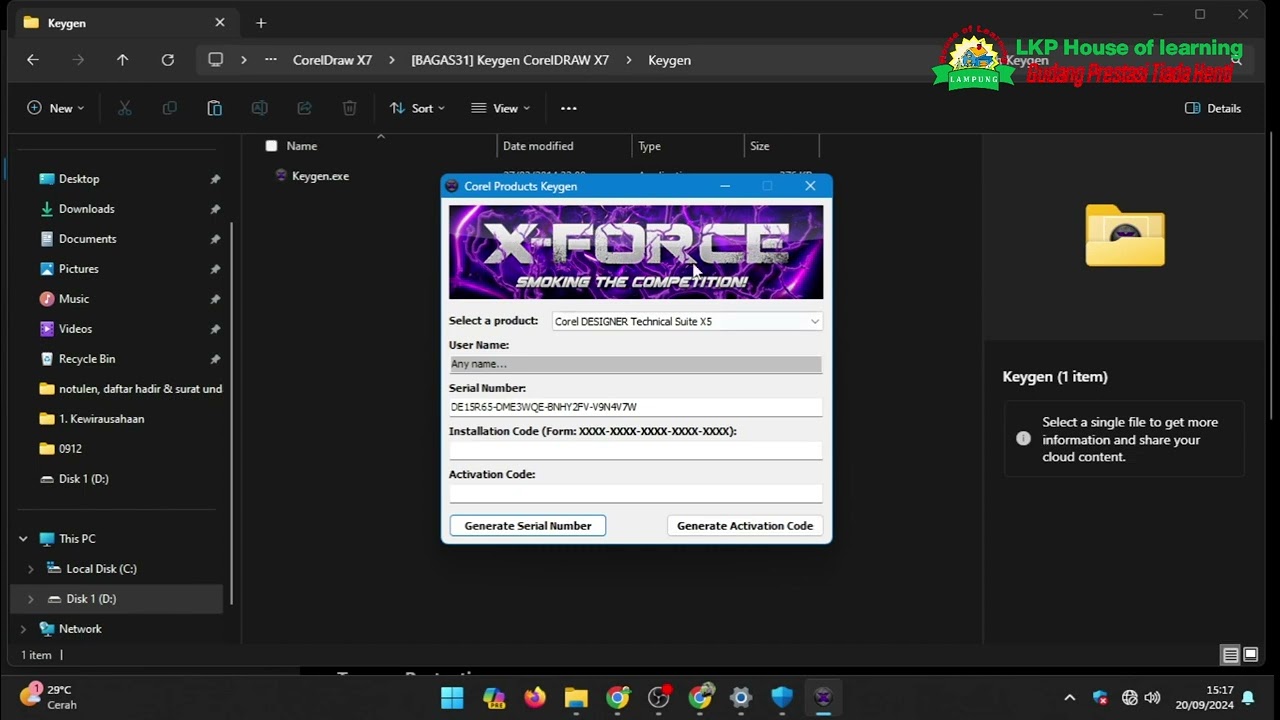The width and height of the screenshot is (1280, 720).
Task: Open Music in the sidebar
Action: (x=74, y=299)
